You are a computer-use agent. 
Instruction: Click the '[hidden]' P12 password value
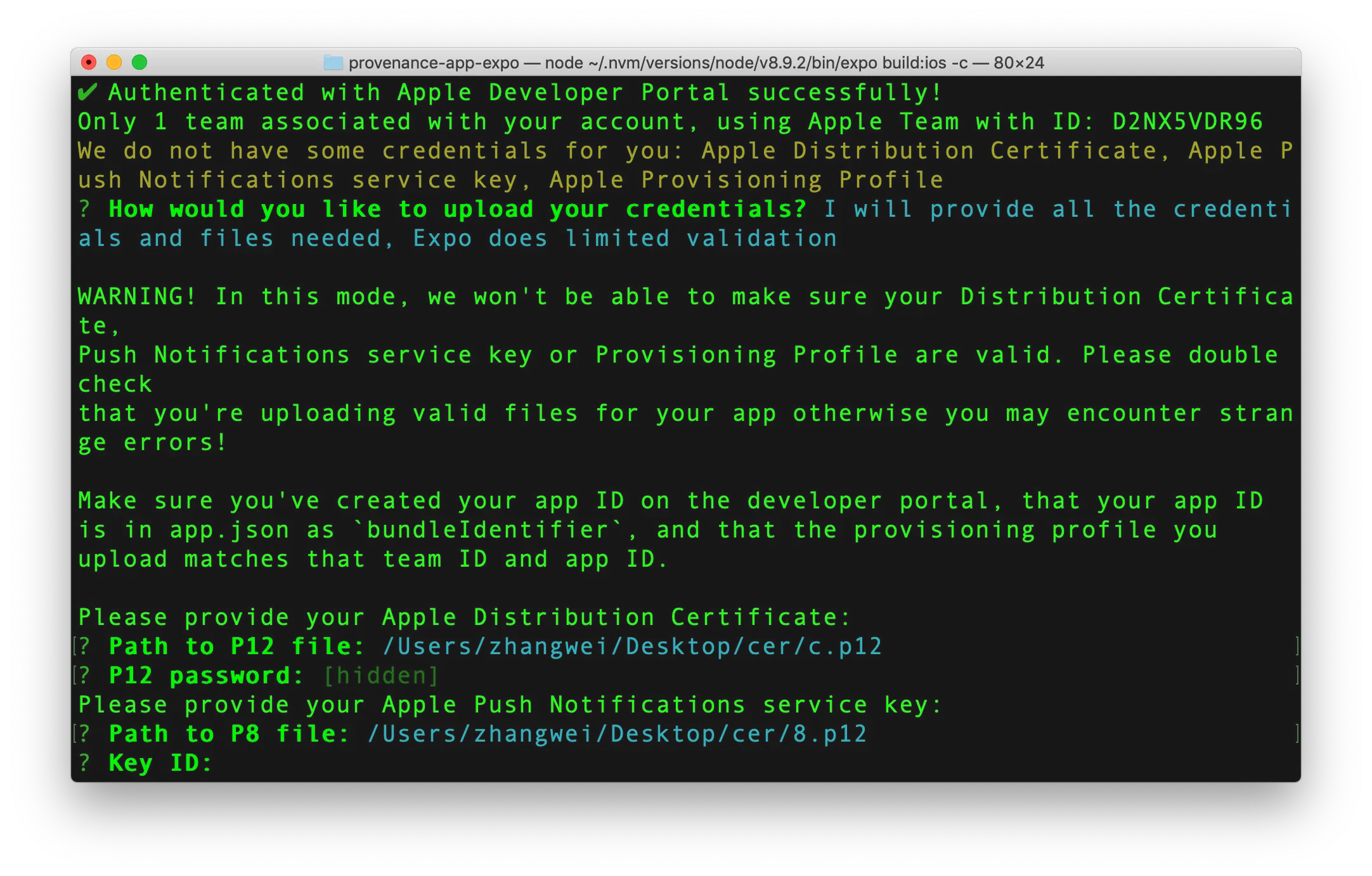tap(381, 676)
